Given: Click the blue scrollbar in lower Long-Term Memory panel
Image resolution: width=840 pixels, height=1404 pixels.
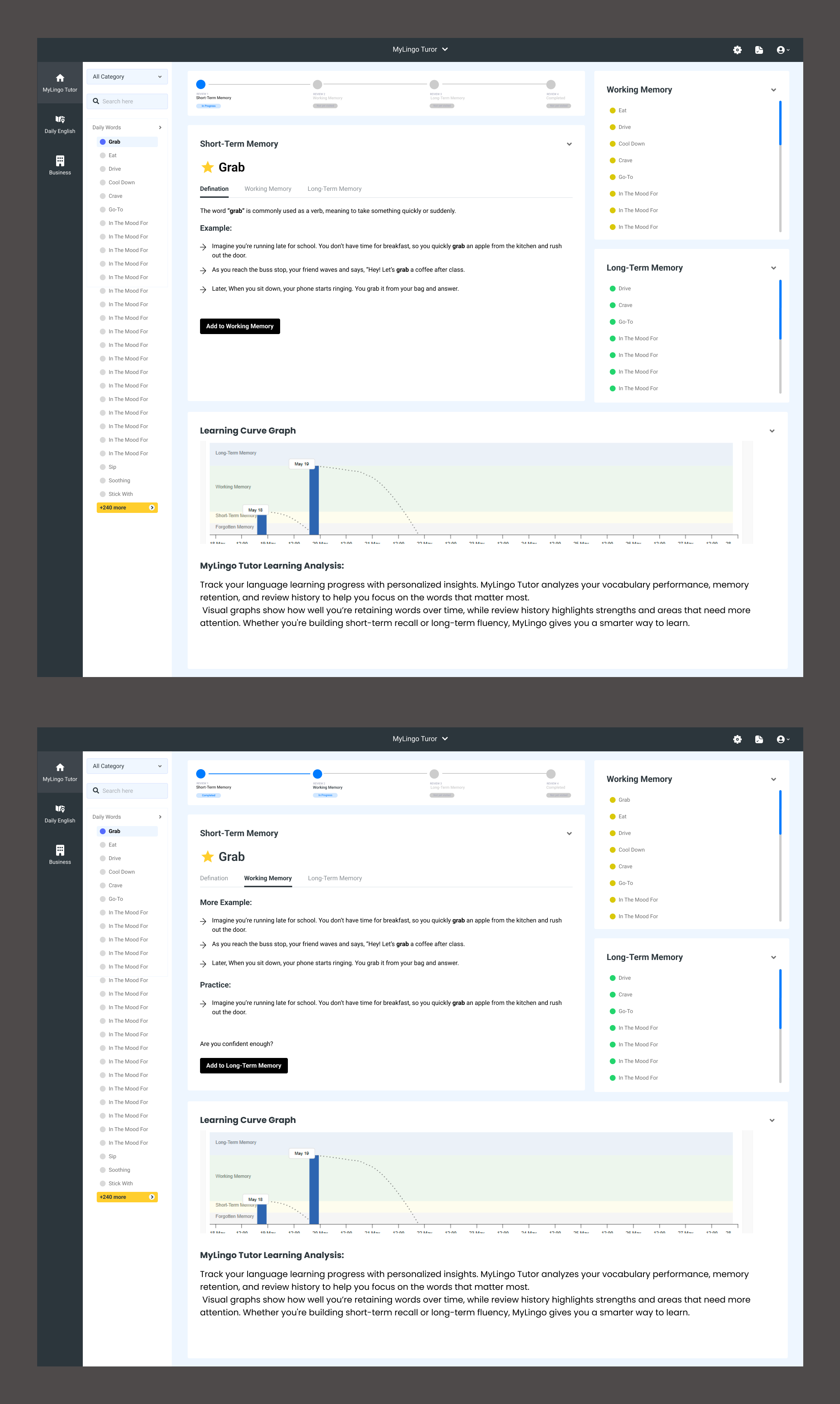Looking at the screenshot, I should point(780,999).
